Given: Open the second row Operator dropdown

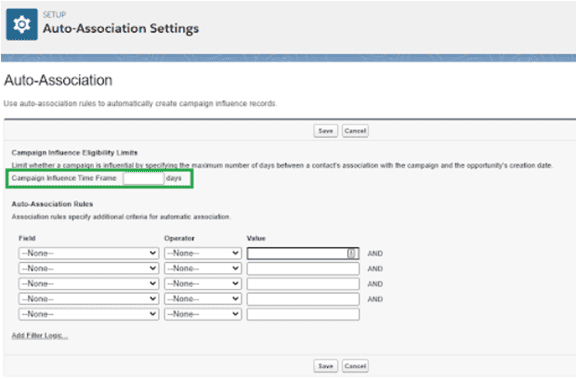Looking at the screenshot, I should [203, 268].
